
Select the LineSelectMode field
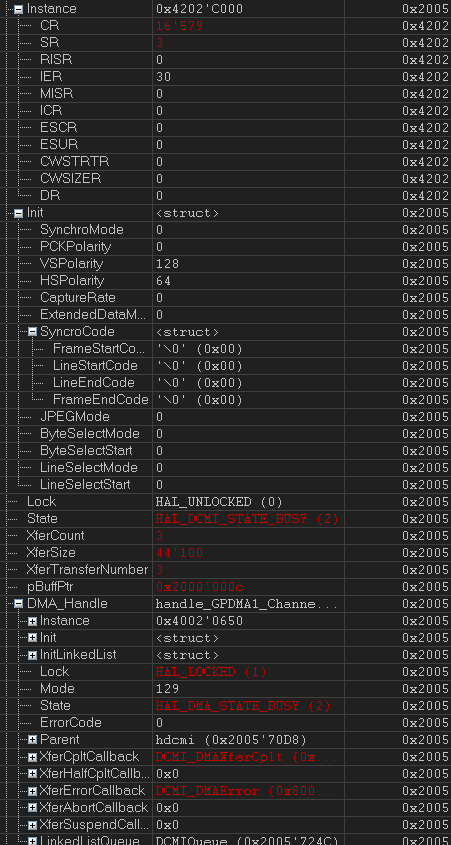click(x=225, y=468)
